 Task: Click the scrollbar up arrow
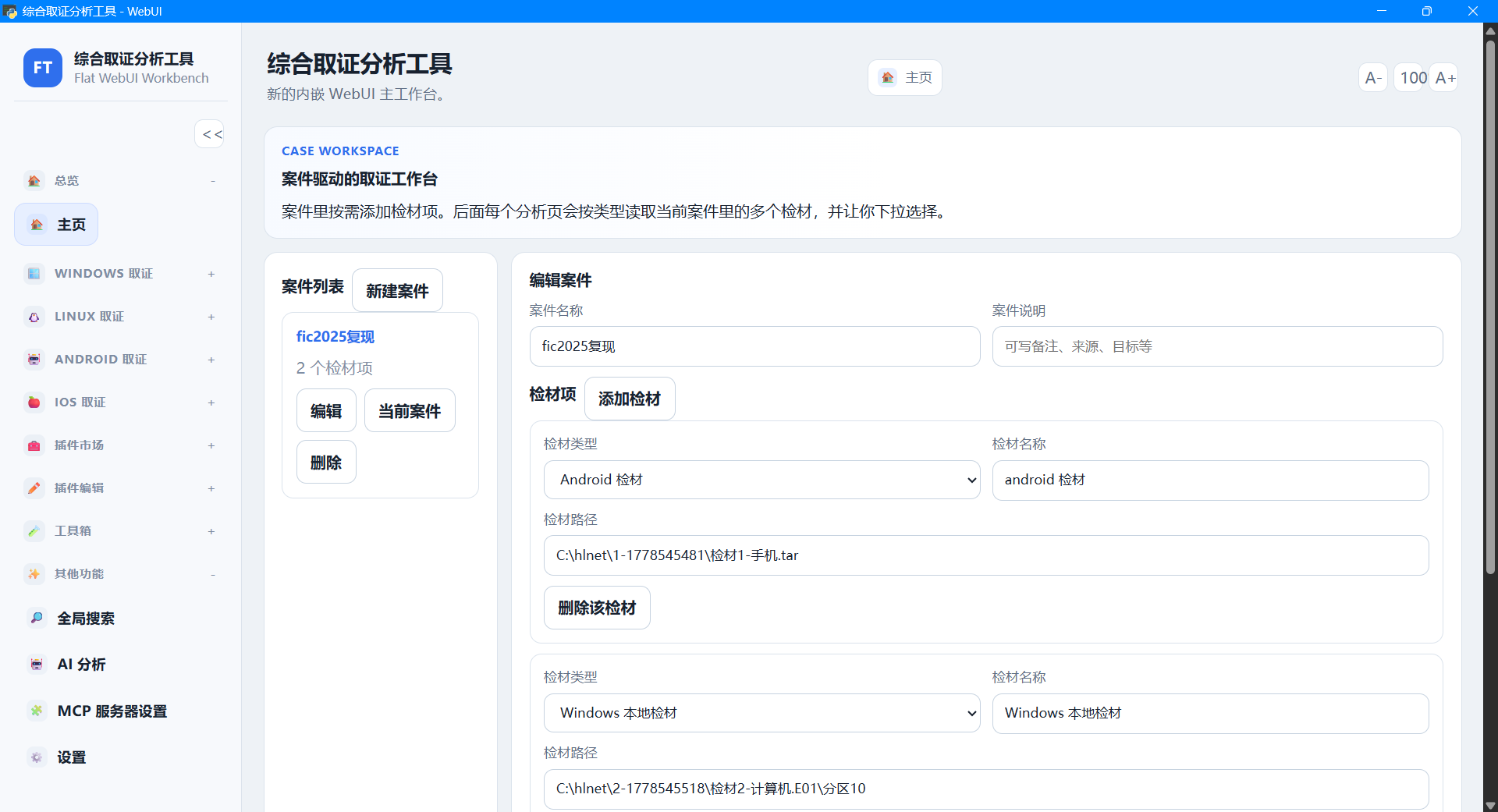point(1490,31)
